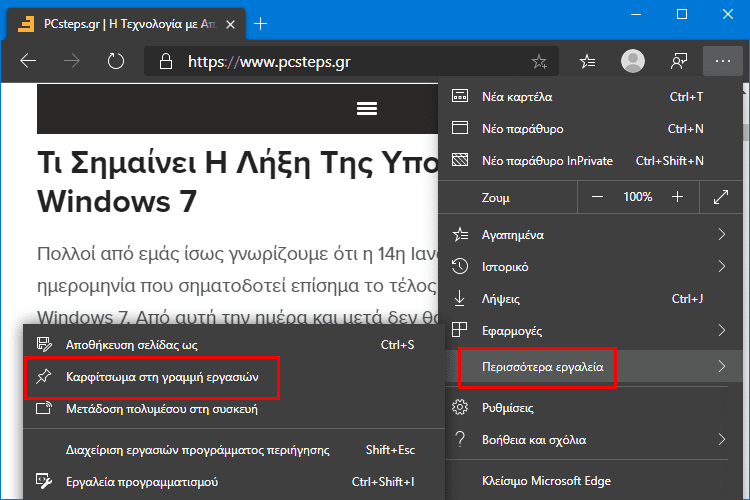This screenshot has width=750, height=500.
Task: Add page to favorites via star in address bar
Action: (x=539, y=61)
